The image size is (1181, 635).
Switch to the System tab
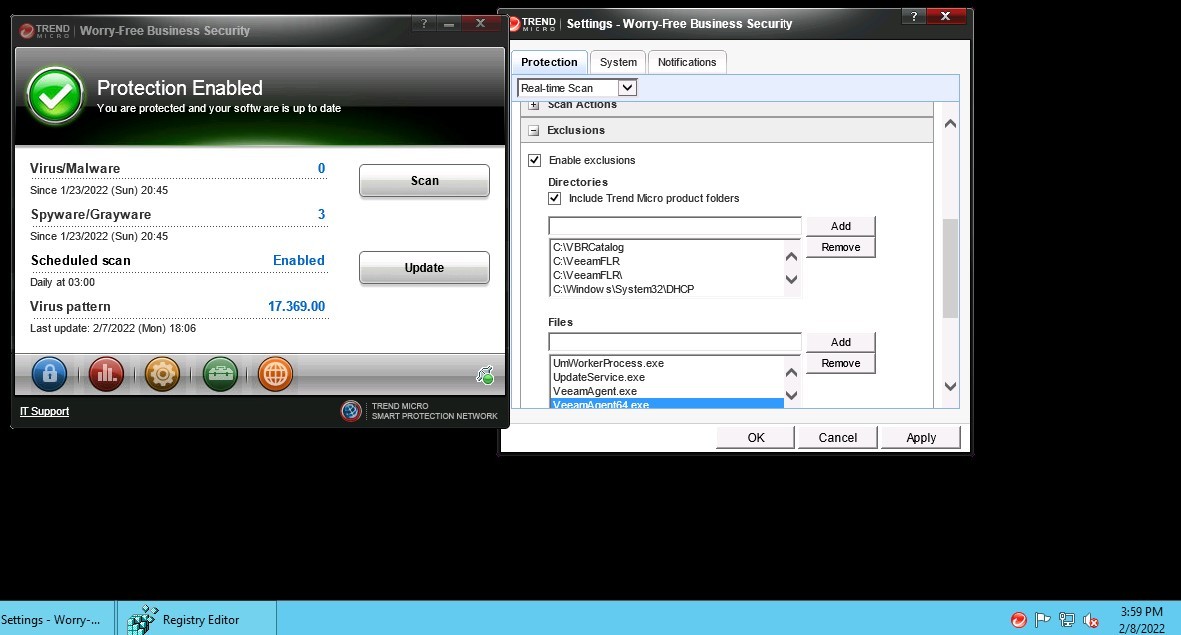click(617, 62)
